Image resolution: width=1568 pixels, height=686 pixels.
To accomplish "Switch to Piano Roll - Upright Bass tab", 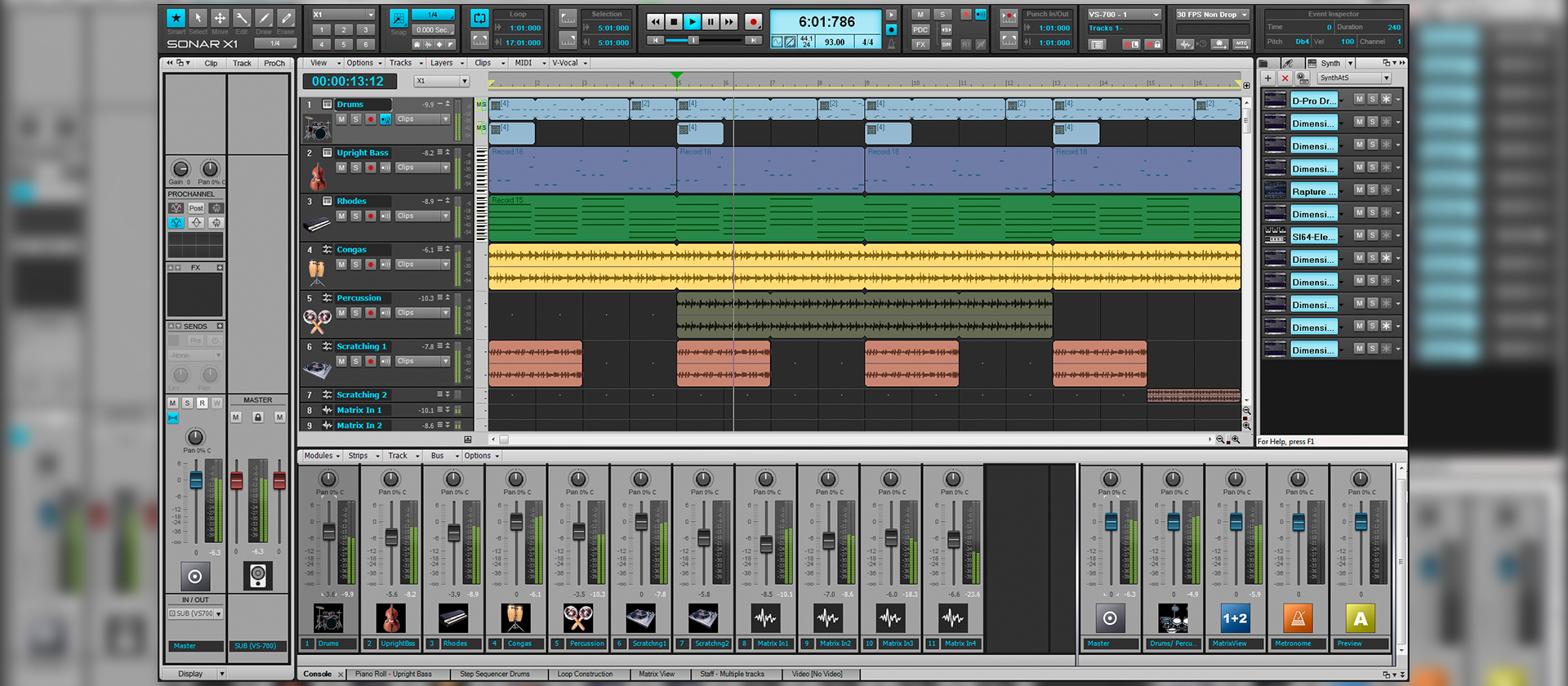I will coord(393,675).
